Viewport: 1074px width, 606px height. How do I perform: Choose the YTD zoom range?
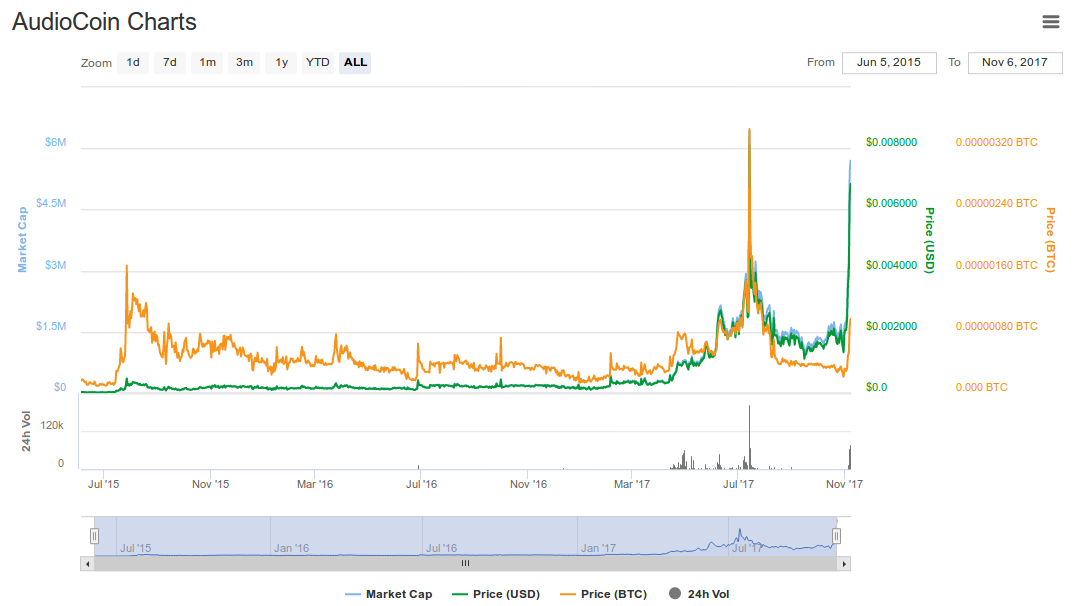318,63
